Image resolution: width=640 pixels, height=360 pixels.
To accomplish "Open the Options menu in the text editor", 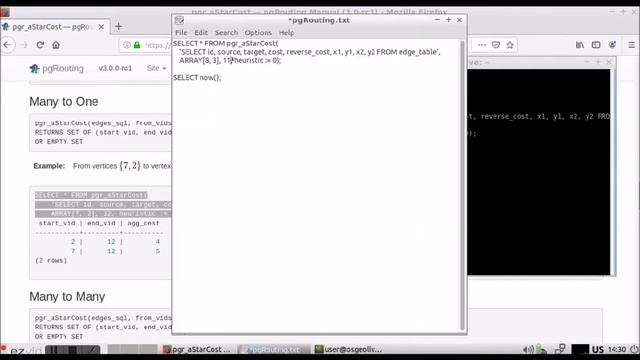I will (x=258, y=33).
